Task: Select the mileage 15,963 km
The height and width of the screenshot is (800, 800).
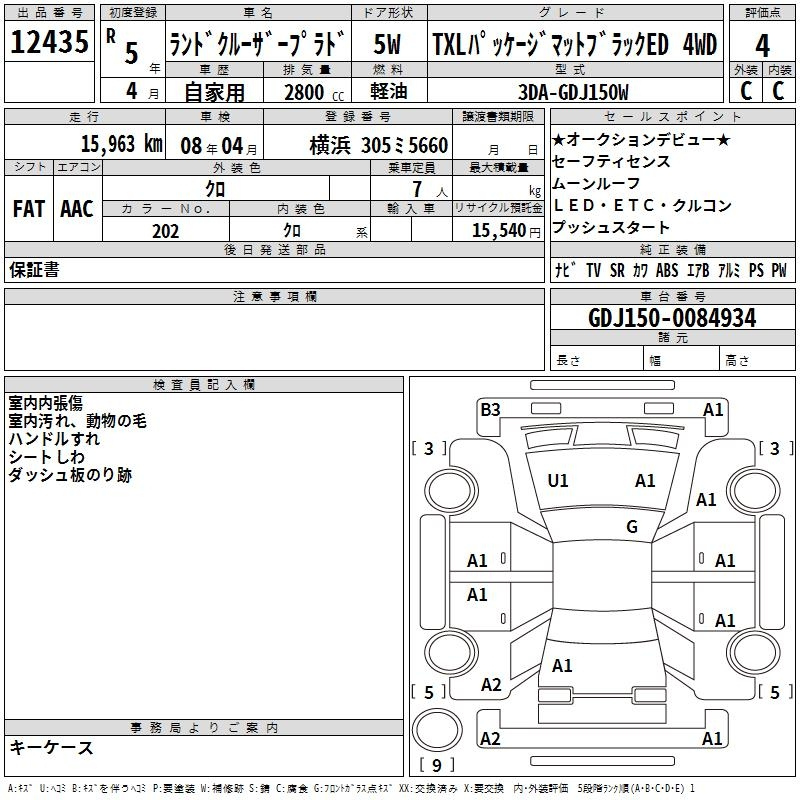Action: (121, 144)
